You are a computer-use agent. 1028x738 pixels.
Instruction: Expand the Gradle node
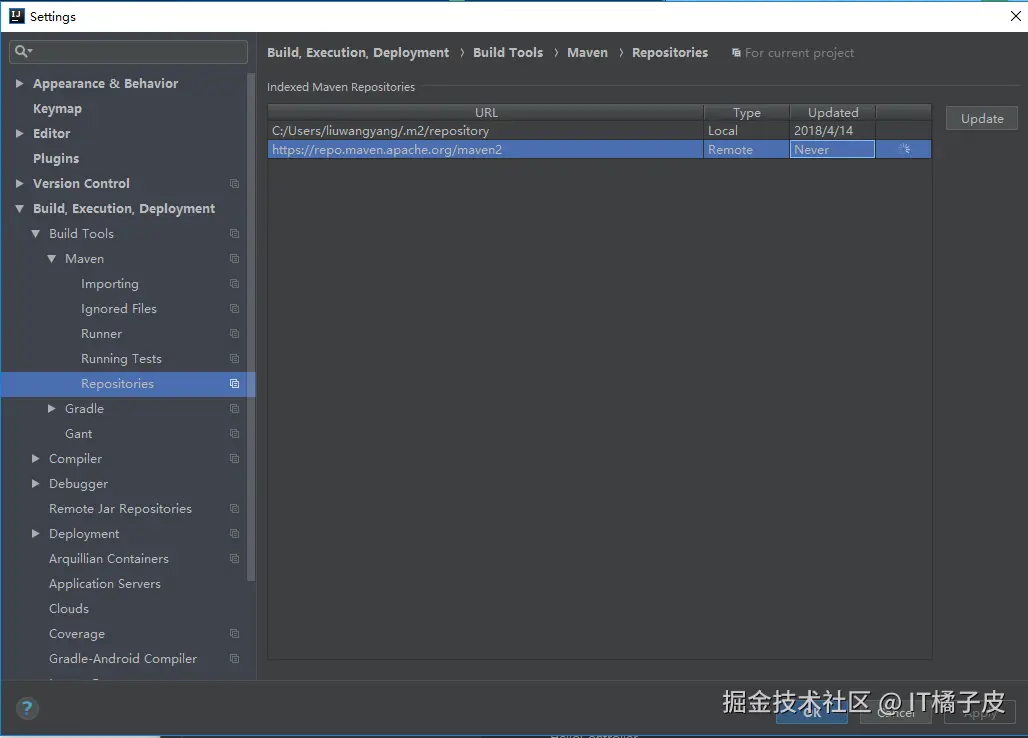tap(52, 408)
